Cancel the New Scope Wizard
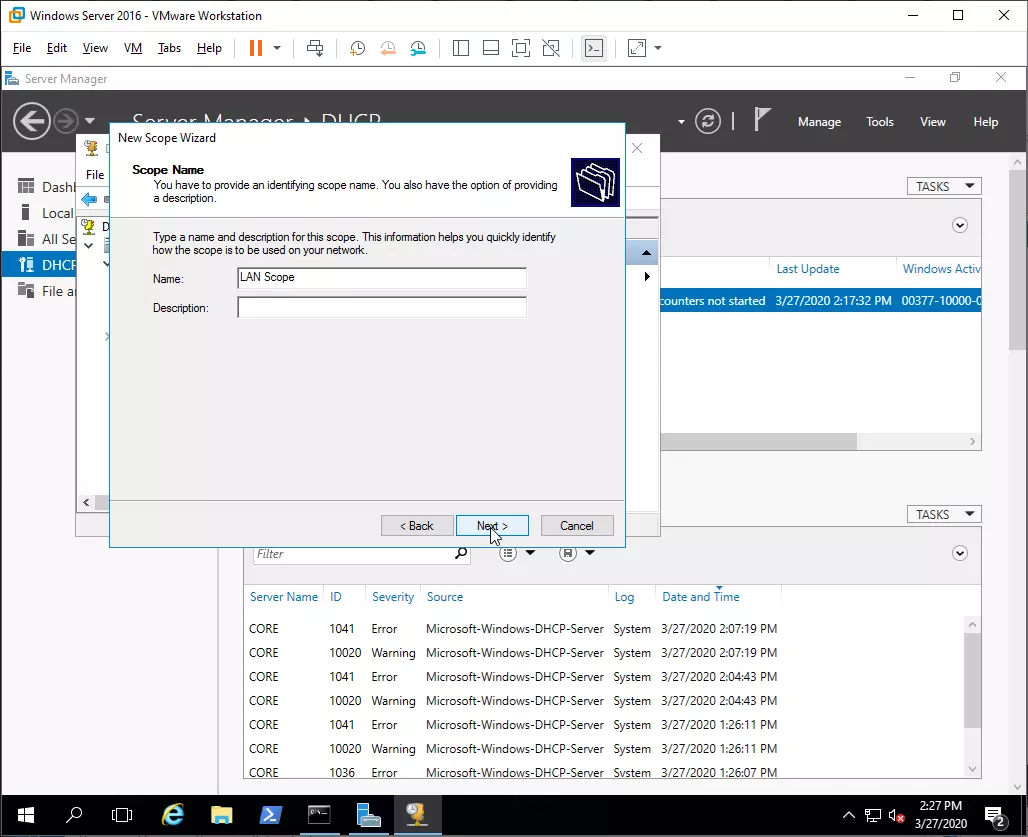 click(x=577, y=526)
